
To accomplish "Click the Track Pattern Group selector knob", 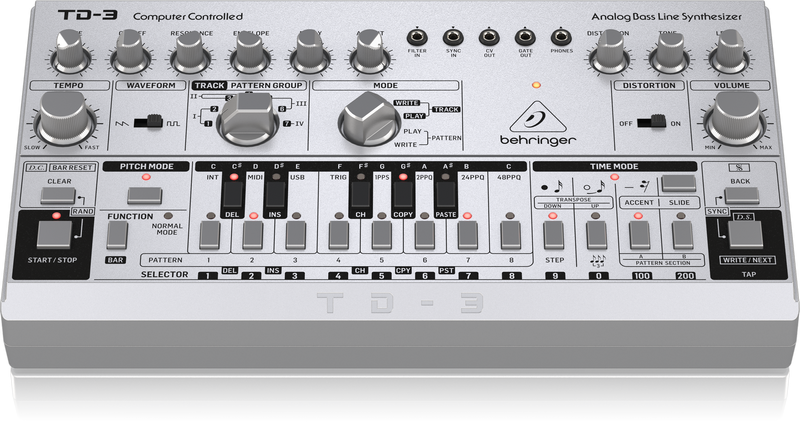I will click(x=248, y=119).
